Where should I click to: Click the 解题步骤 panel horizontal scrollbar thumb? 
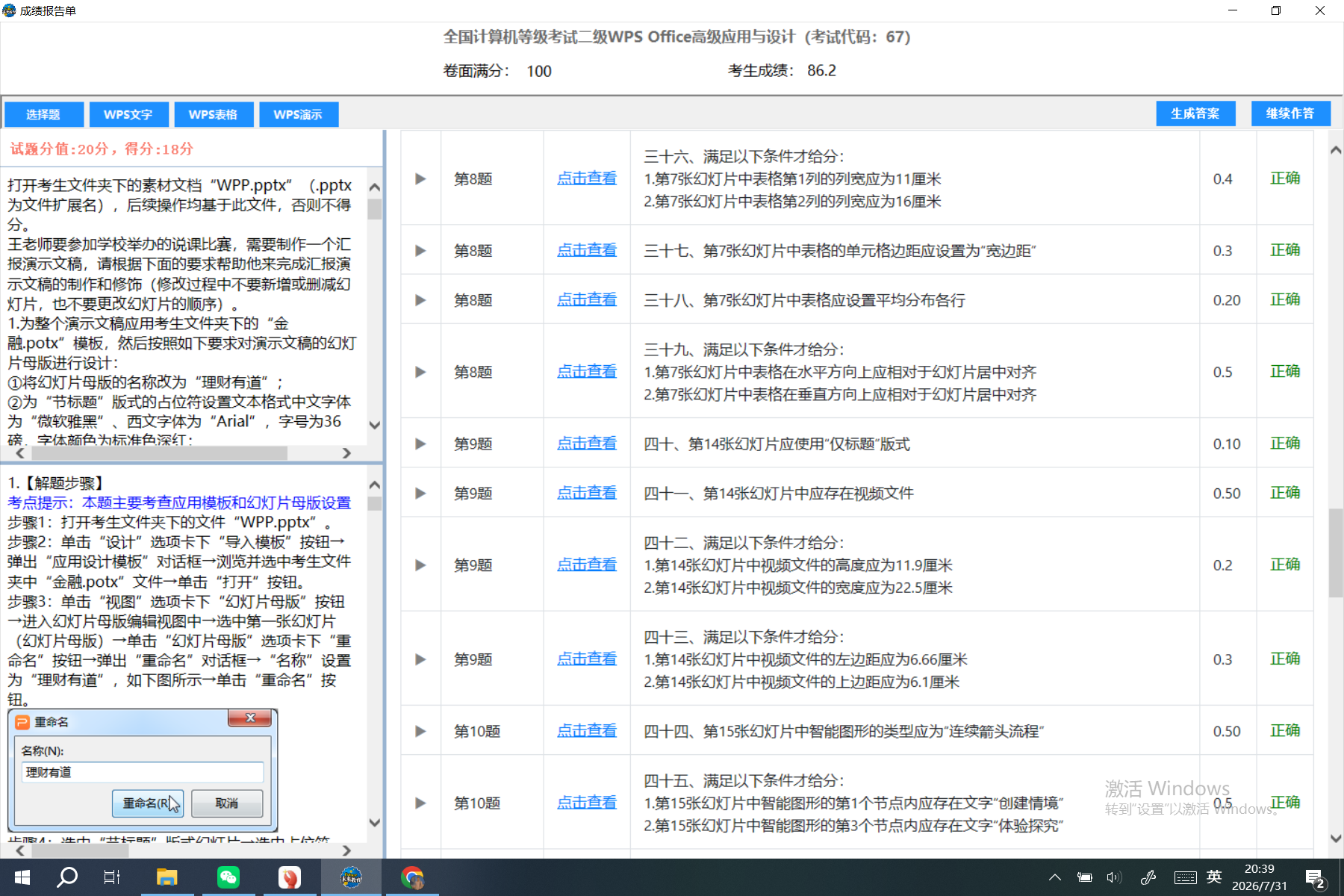[79, 850]
